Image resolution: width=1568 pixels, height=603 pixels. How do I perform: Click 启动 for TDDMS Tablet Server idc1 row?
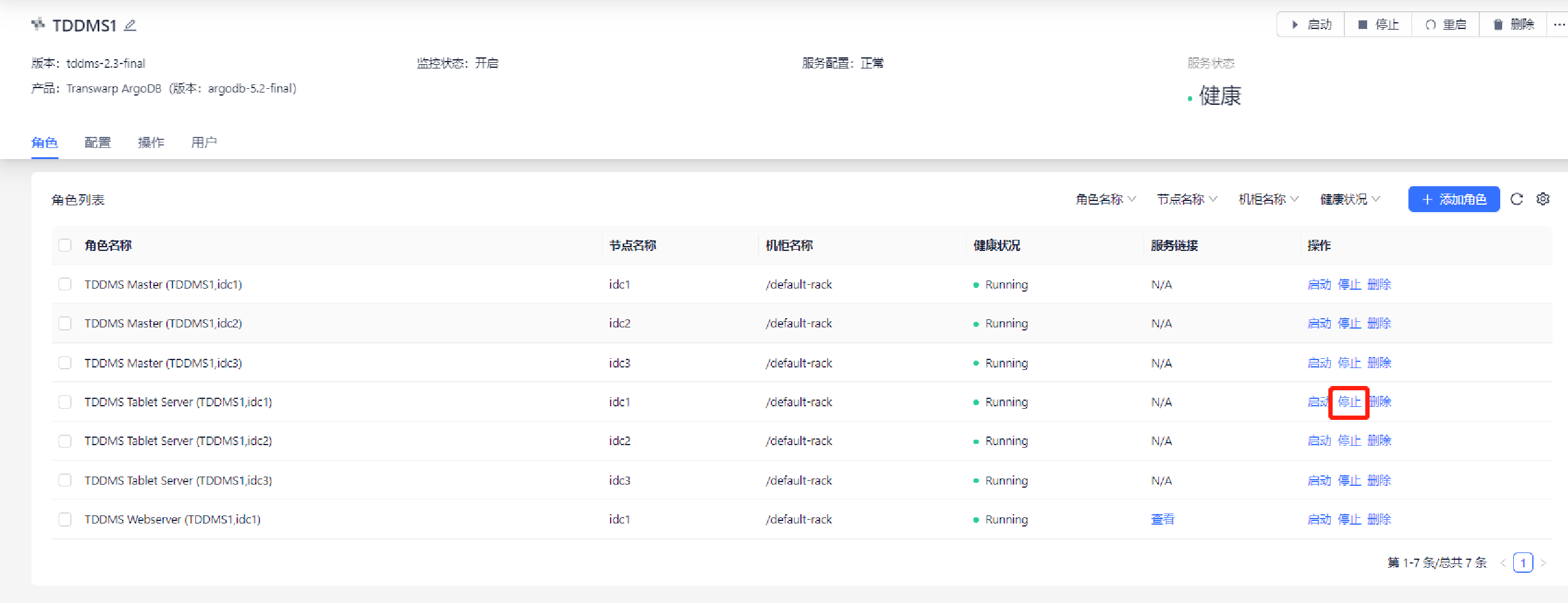tap(1319, 402)
